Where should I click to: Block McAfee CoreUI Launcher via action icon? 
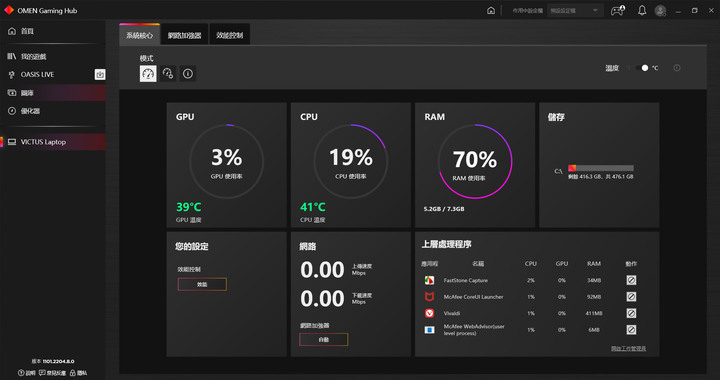[x=631, y=297]
